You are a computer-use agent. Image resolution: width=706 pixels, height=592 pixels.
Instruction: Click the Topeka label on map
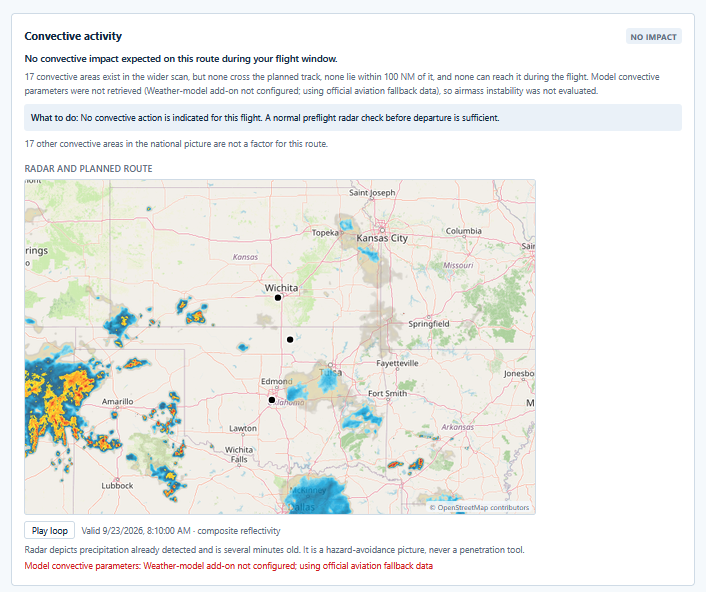pyautogui.click(x=325, y=233)
